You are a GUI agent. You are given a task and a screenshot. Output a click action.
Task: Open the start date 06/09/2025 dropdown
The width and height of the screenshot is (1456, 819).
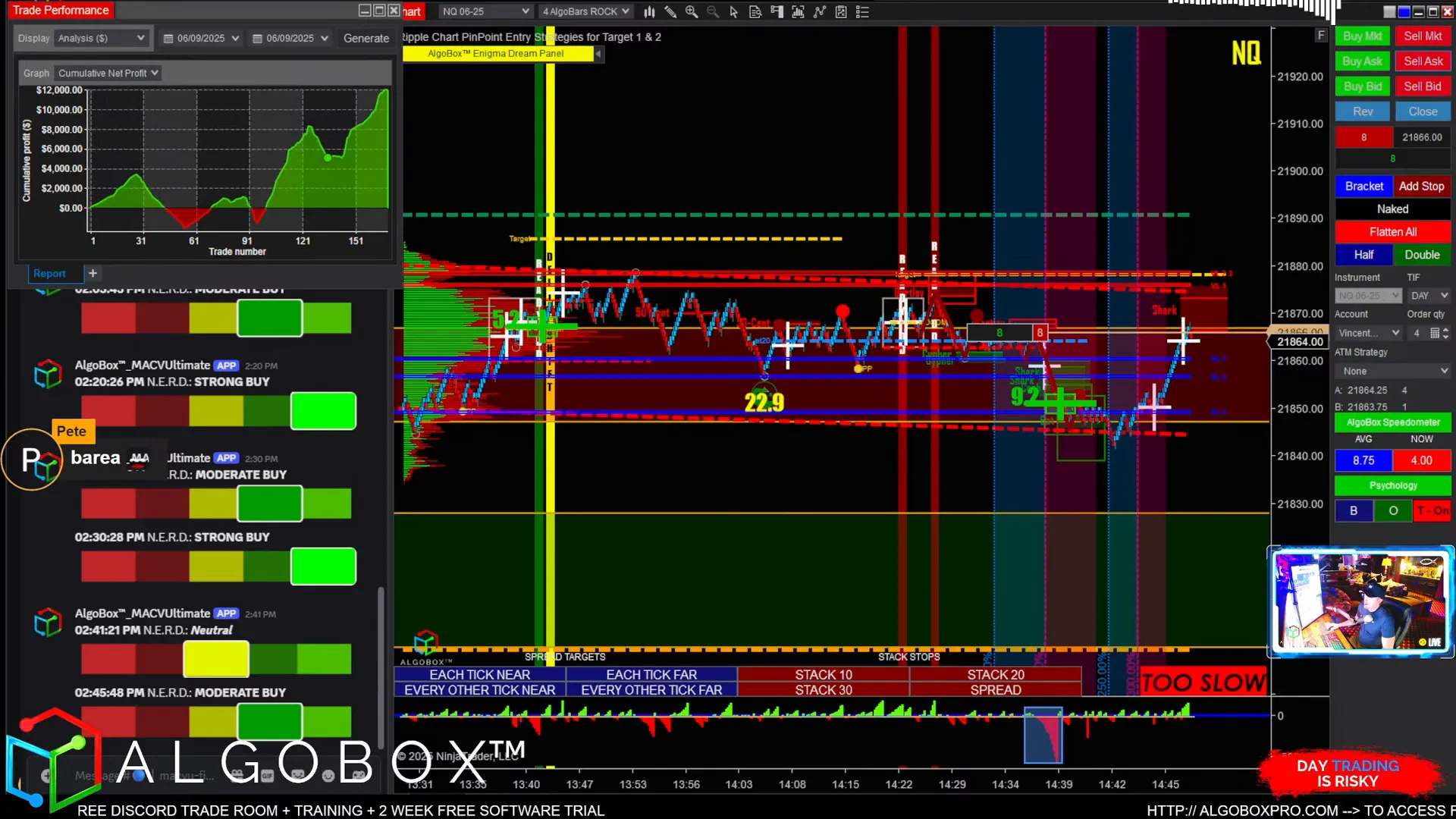tap(201, 38)
